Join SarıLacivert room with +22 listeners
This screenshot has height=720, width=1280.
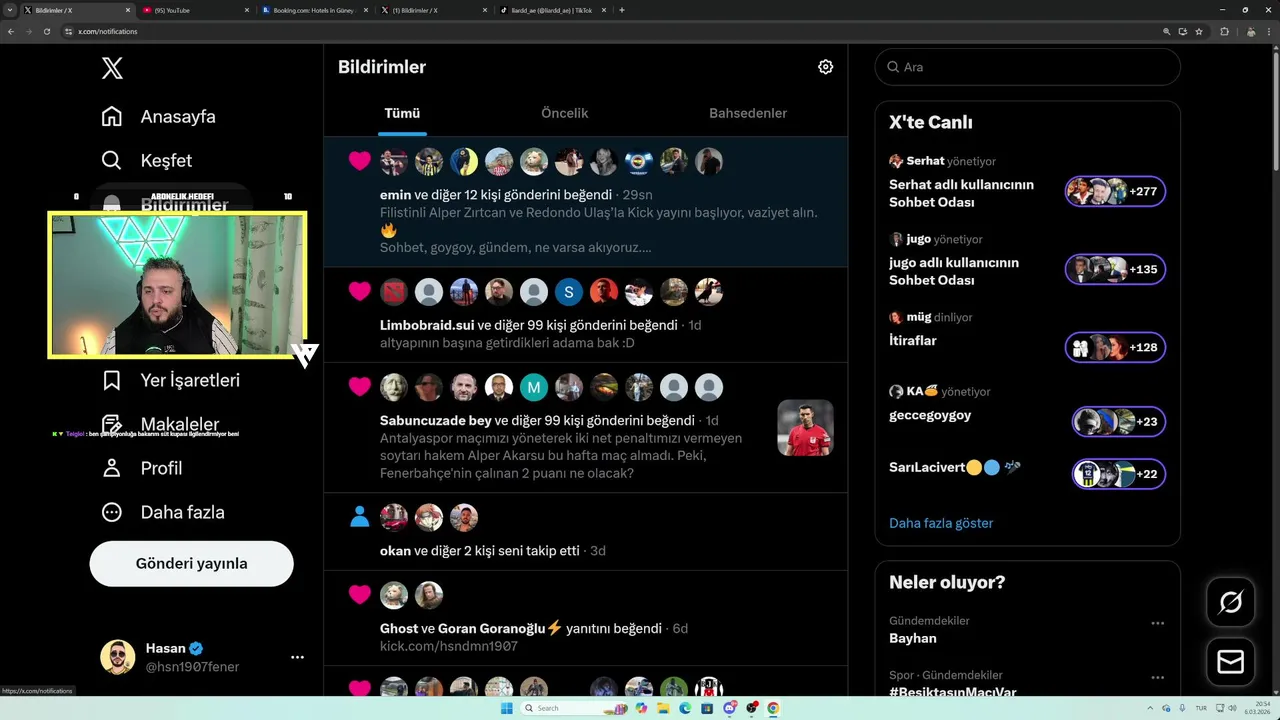click(x=1118, y=473)
